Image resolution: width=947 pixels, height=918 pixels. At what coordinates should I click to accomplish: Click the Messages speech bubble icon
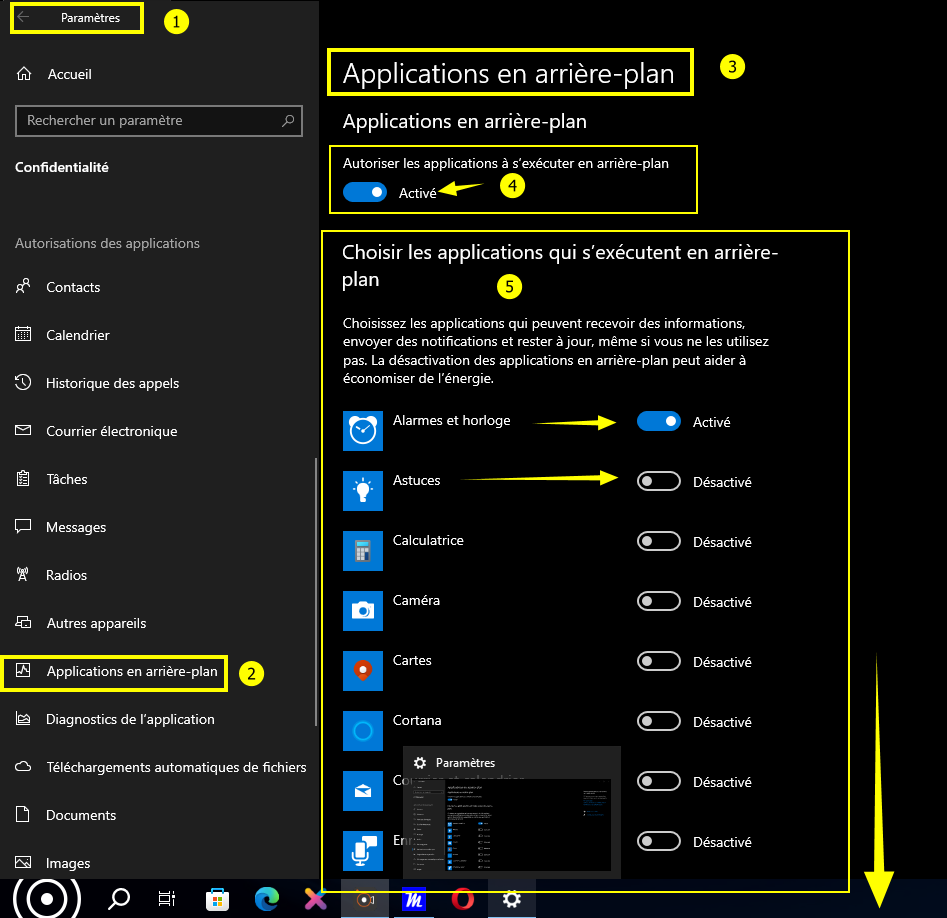coord(23,526)
